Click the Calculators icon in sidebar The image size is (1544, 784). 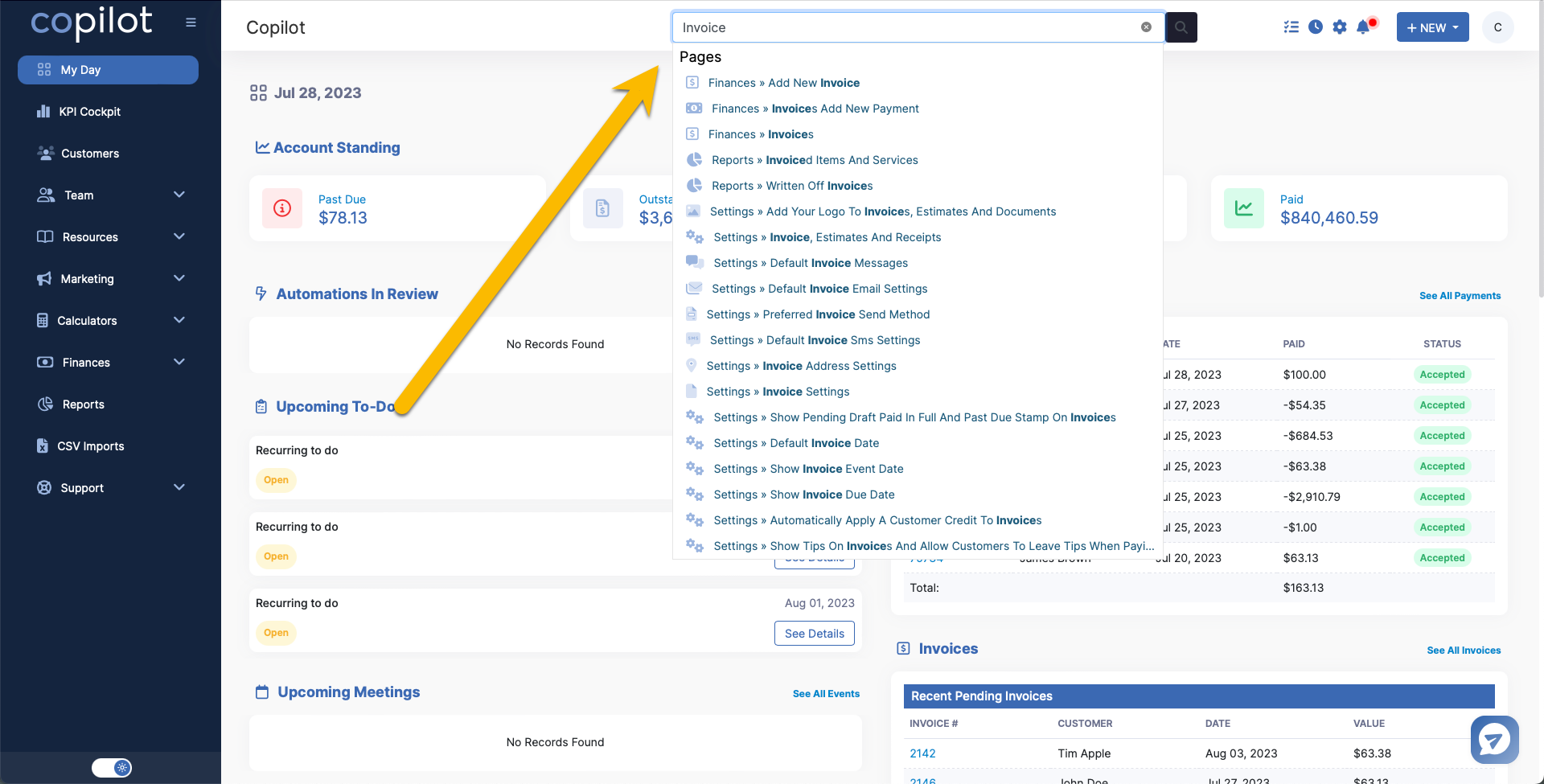pos(43,320)
